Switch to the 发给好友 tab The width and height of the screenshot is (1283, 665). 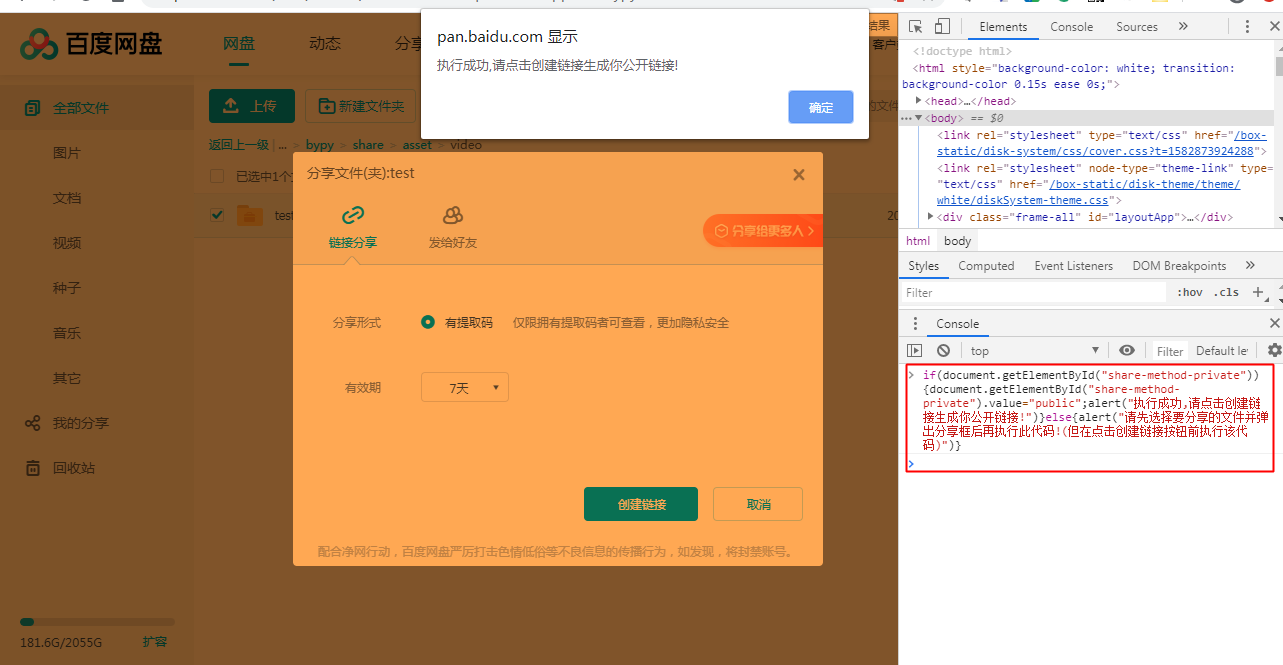click(453, 228)
